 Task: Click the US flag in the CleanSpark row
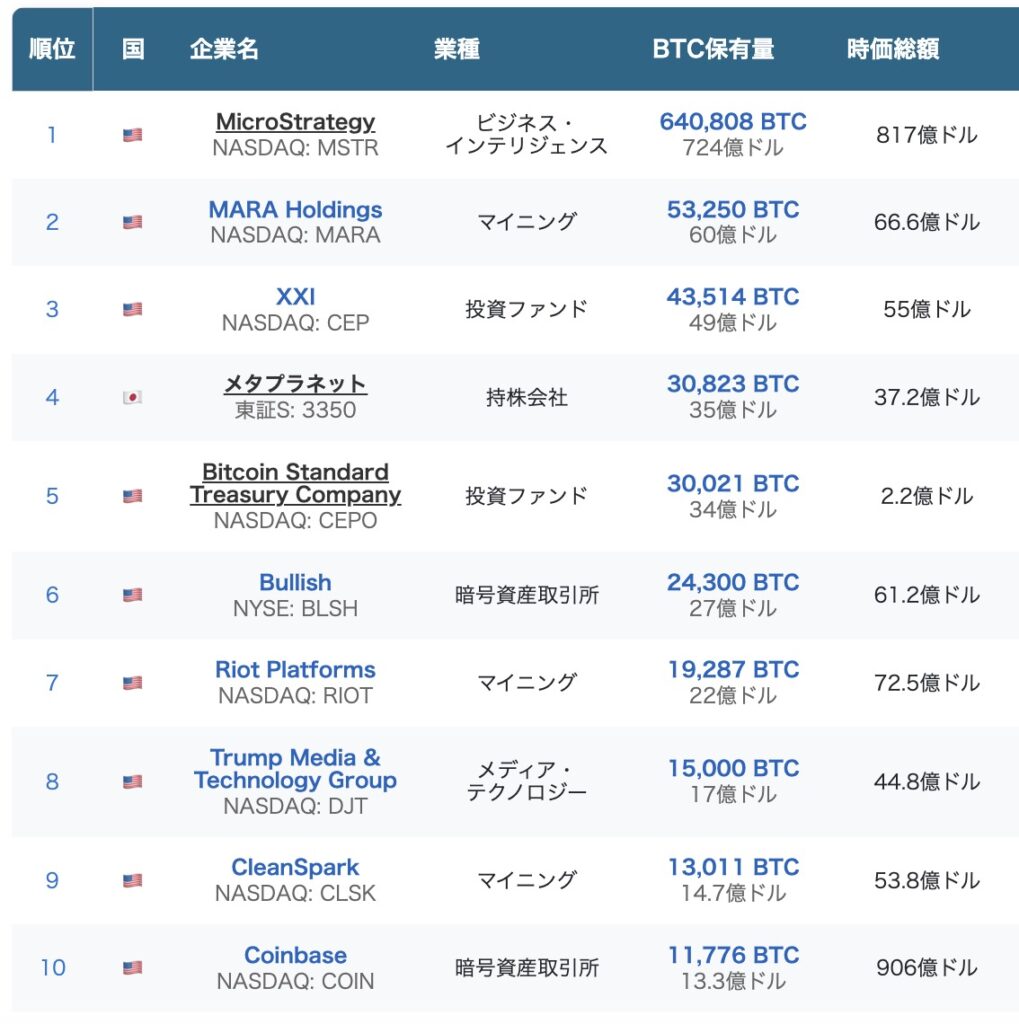click(x=132, y=880)
